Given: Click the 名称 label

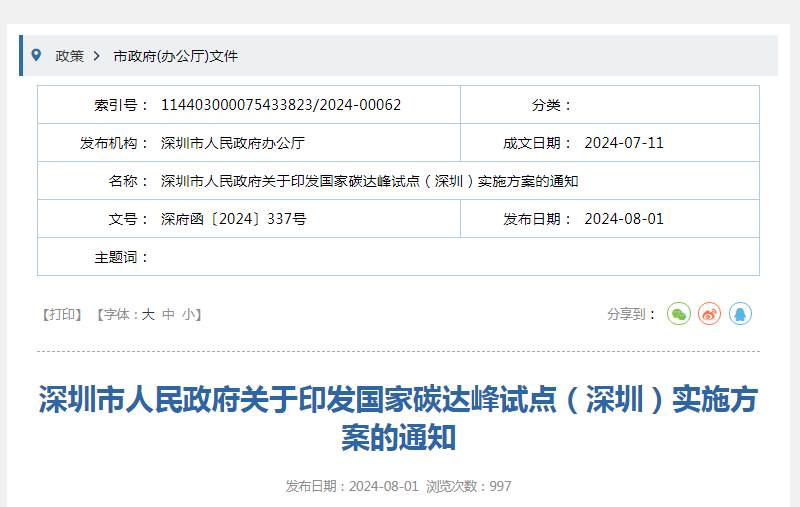Looking at the screenshot, I should click(x=128, y=181).
